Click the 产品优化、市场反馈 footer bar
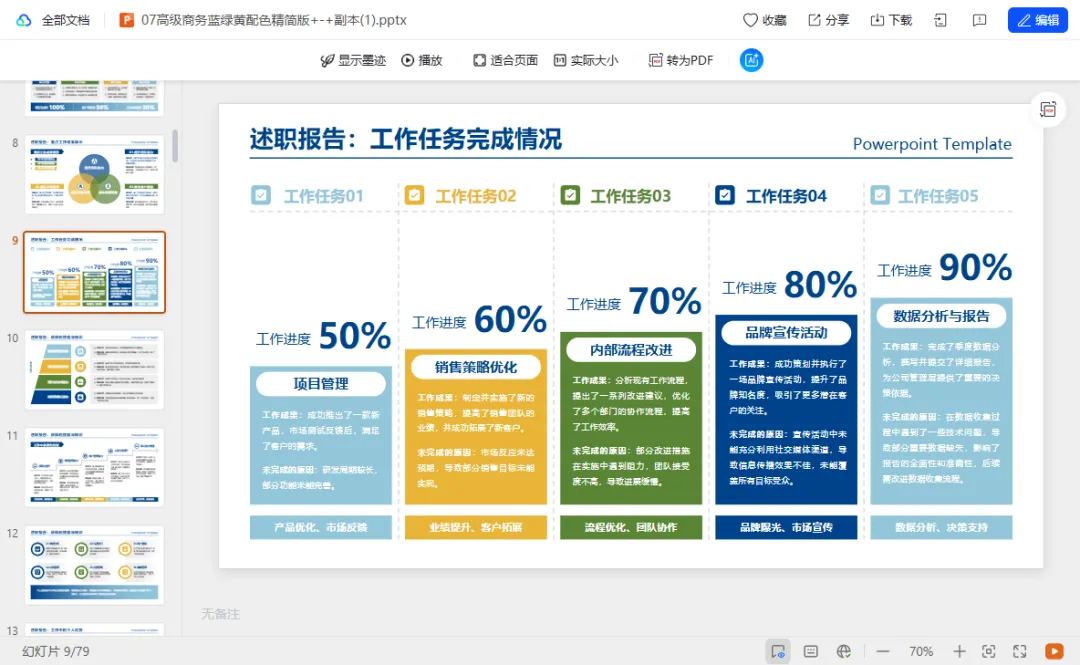Screen dimensions: 1080x665 tap(321, 527)
